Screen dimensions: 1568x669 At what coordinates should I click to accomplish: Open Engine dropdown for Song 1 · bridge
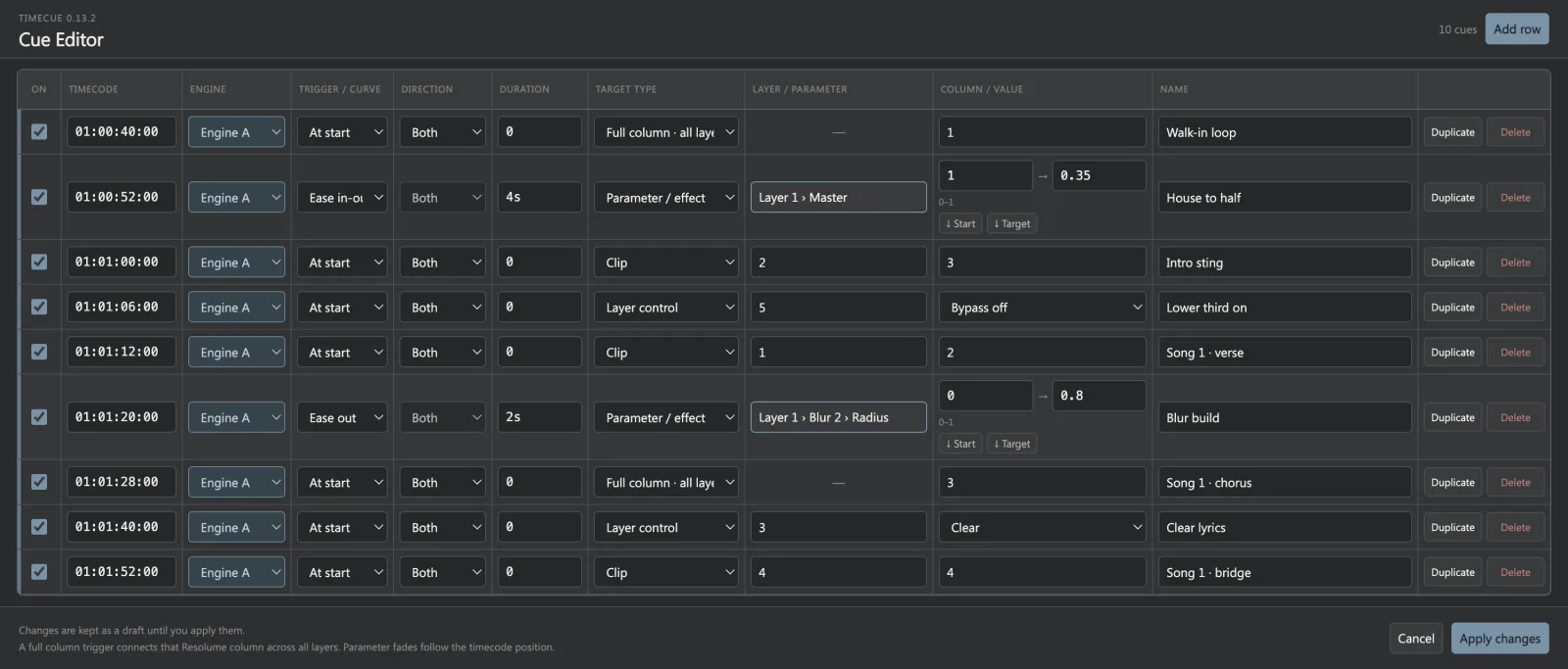click(236, 572)
